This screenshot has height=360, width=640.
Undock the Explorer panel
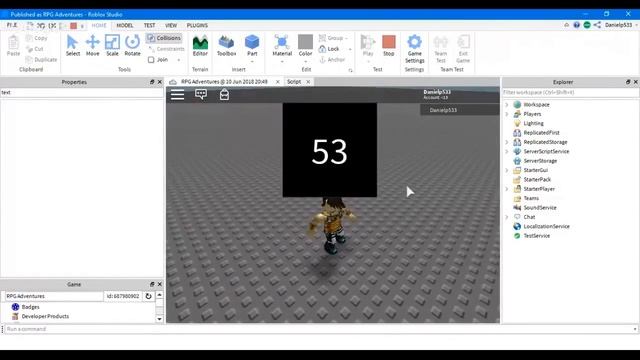pyautogui.click(x=628, y=82)
